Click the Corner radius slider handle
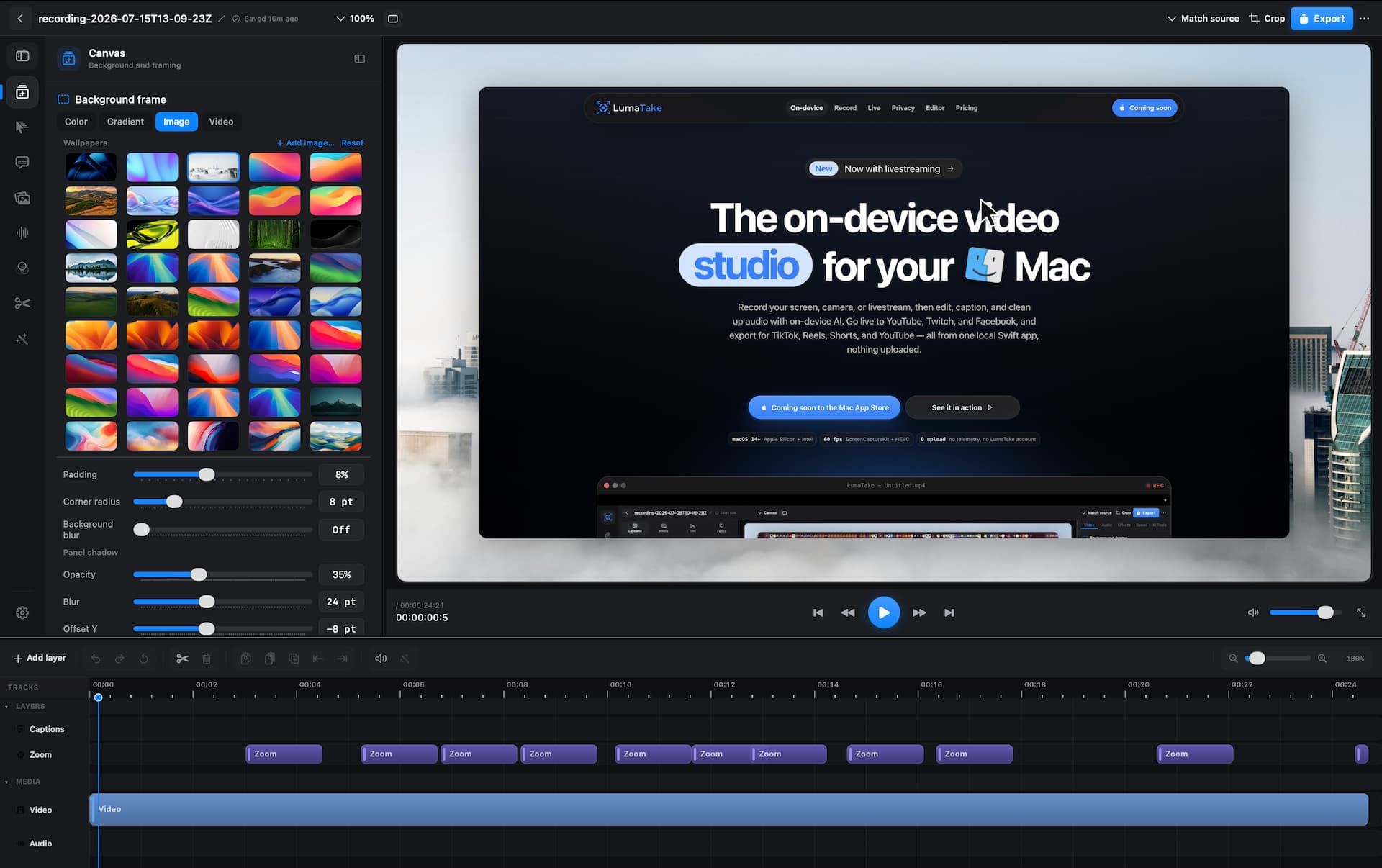This screenshot has width=1382, height=868. [x=174, y=502]
